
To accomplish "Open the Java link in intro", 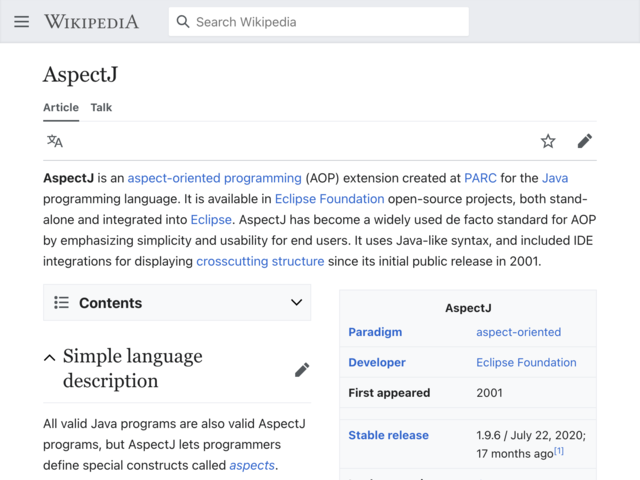I will click(x=555, y=178).
